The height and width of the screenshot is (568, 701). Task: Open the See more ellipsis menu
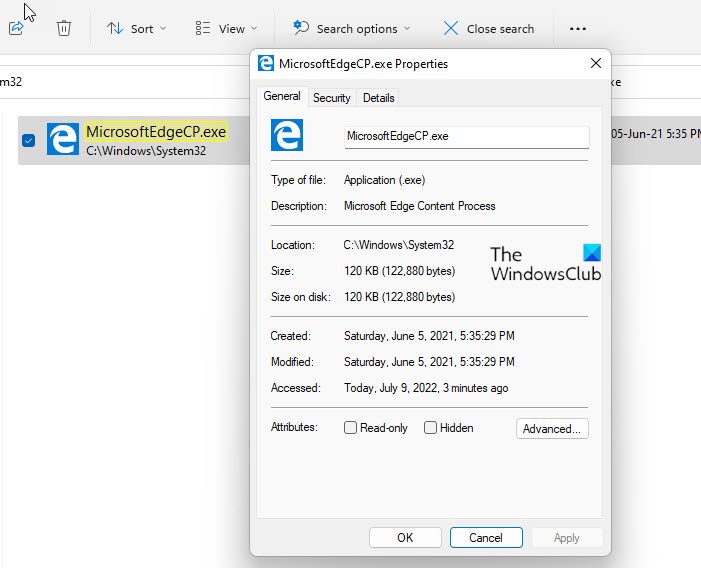point(578,29)
